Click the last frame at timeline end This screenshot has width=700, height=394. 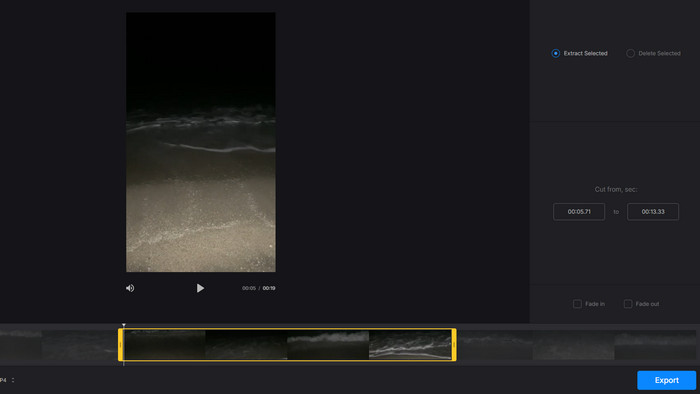(x=655, y=345)
